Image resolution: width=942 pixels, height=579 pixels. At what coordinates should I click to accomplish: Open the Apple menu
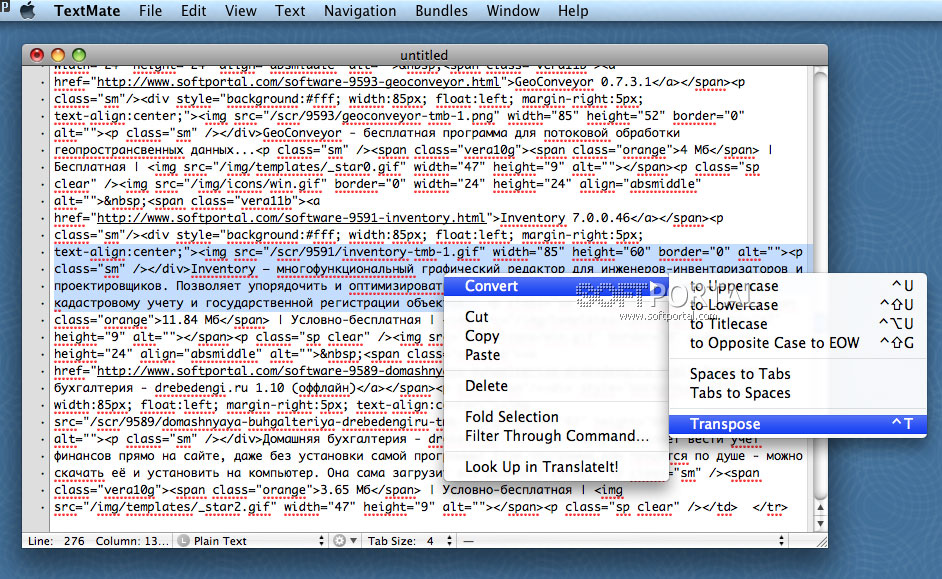[x=28, y=11]
